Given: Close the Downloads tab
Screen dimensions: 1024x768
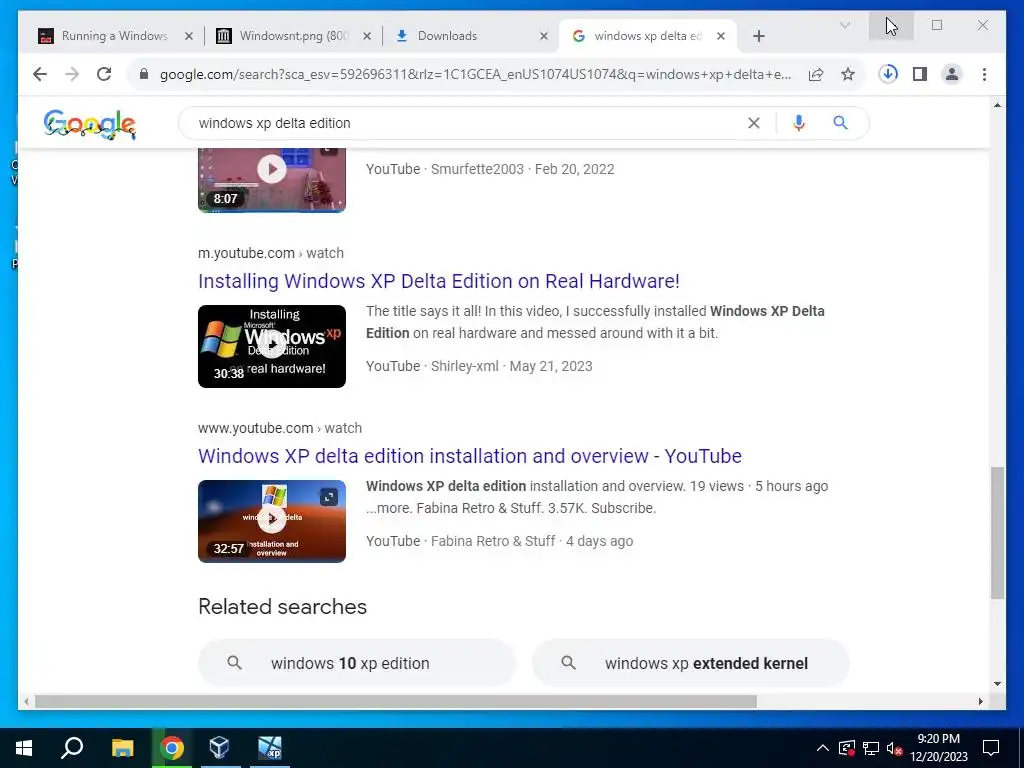Looking at the screenshot, I should coord(543,36).
